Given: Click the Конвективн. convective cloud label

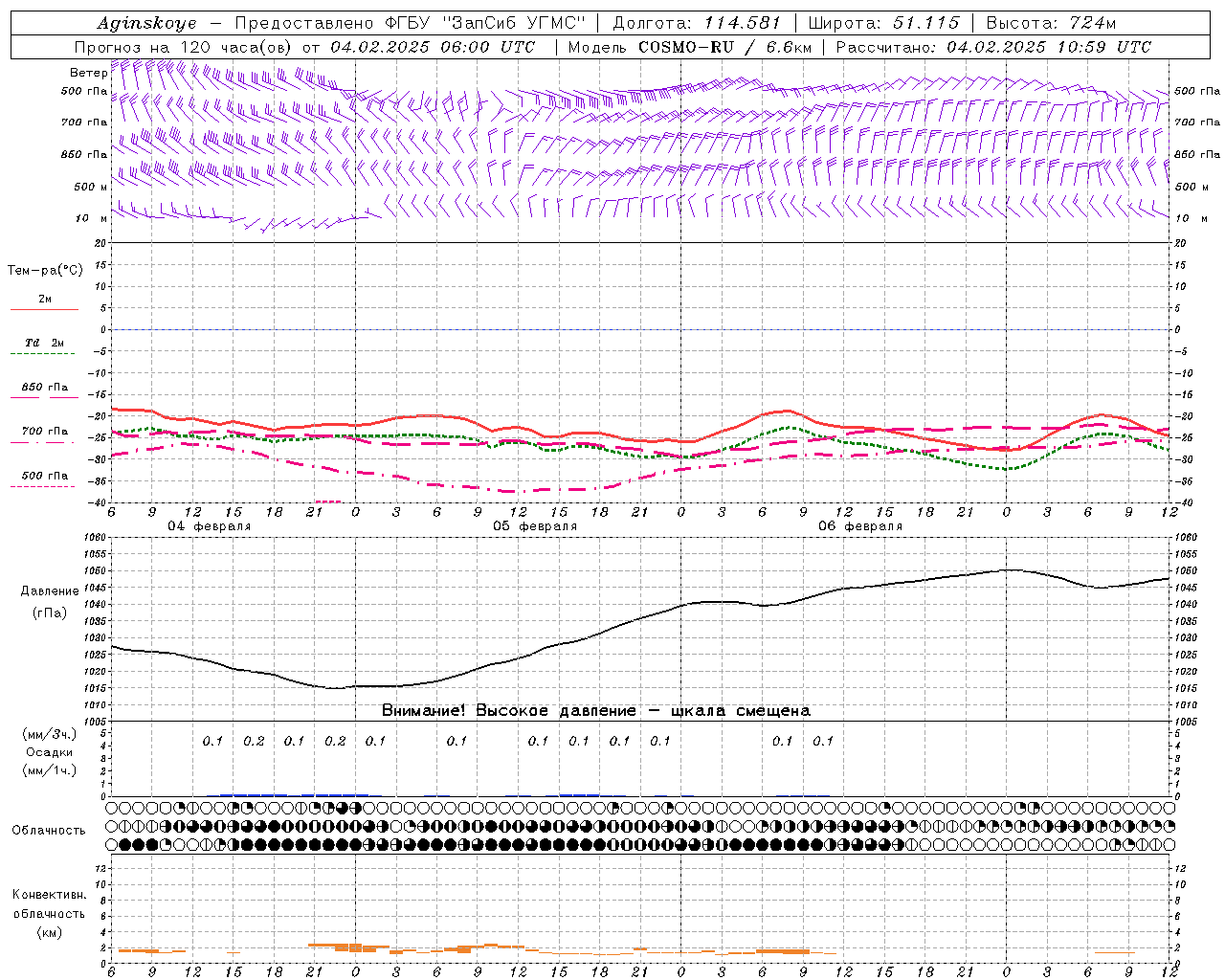Looking at the screenshot, I should 49,894.
